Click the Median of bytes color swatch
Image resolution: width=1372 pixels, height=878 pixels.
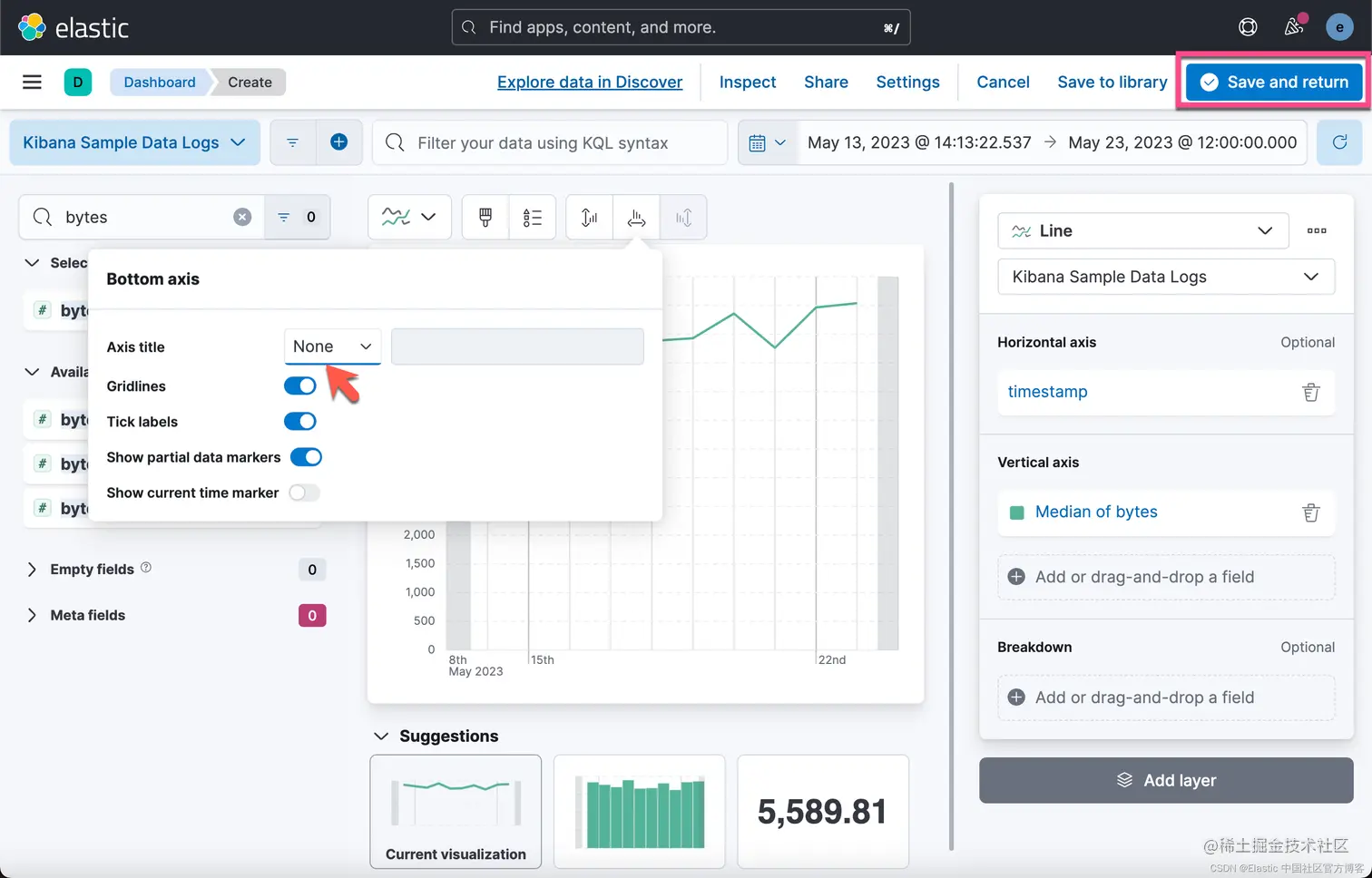click(1017, 513)
